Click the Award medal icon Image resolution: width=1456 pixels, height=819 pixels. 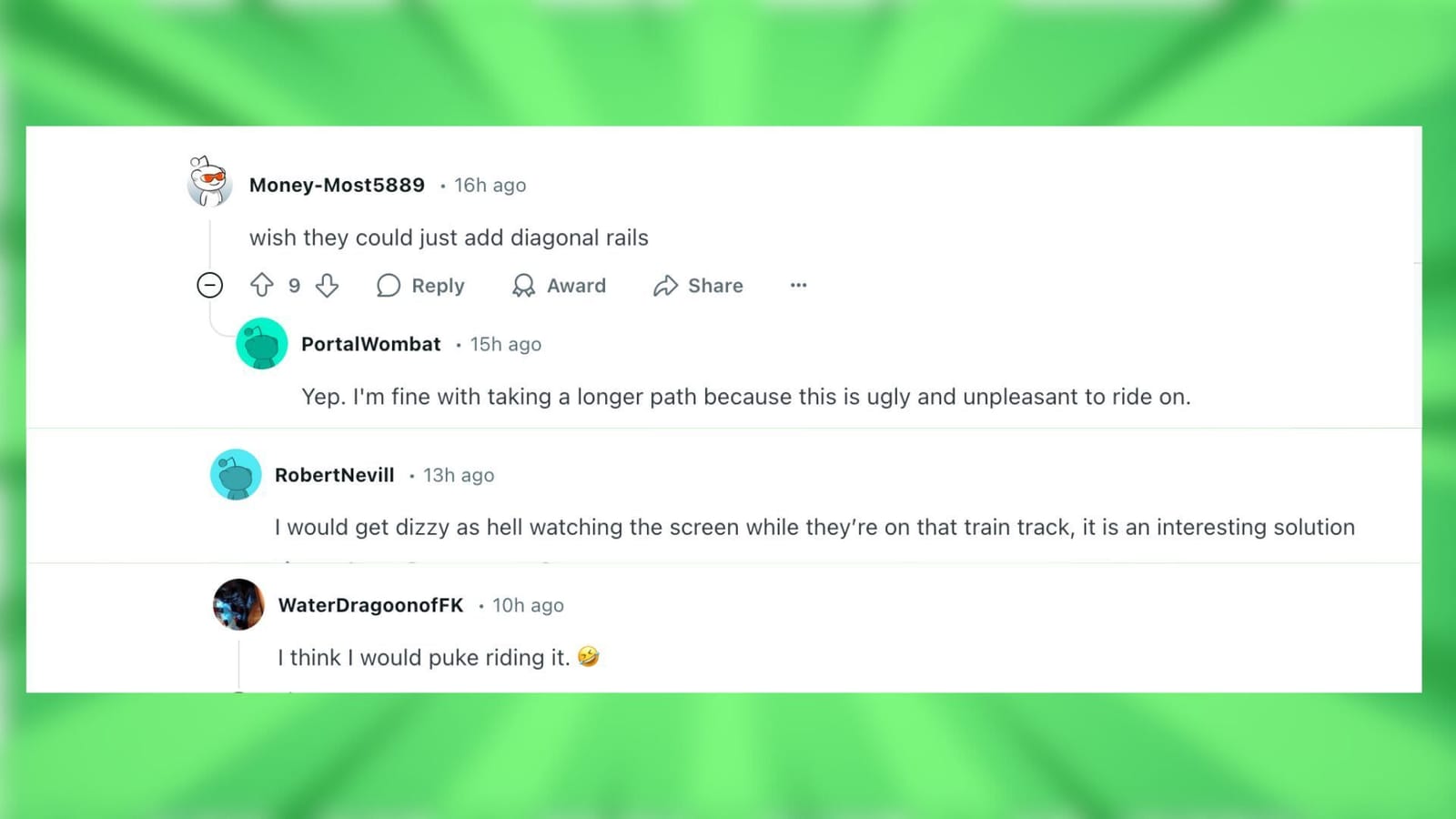point(522,285)
